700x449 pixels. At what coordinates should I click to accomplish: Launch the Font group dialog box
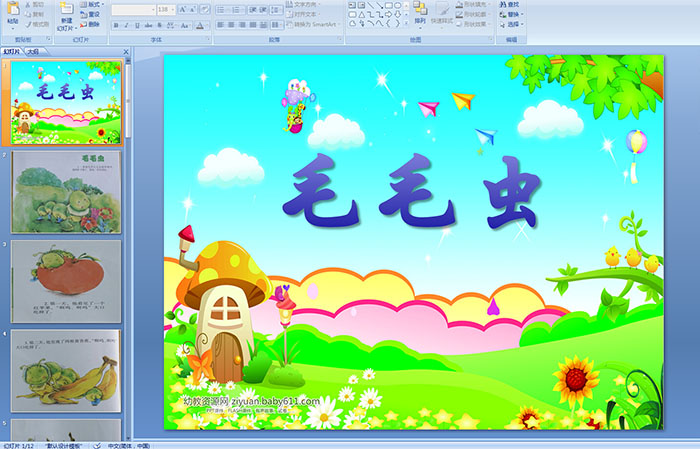coord(208,39)
